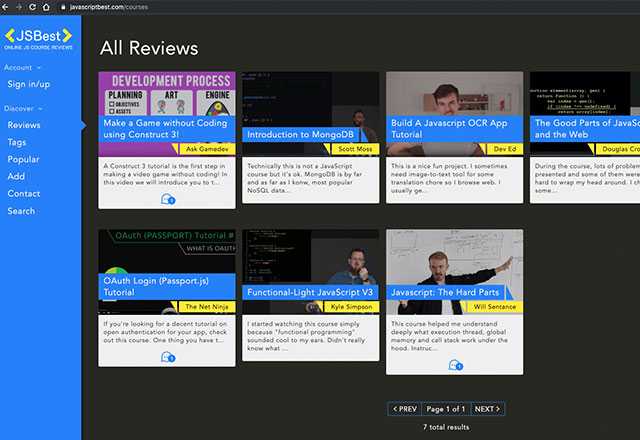Open Popular in the sidebar

pyautogui.click(x=23, y=159)
